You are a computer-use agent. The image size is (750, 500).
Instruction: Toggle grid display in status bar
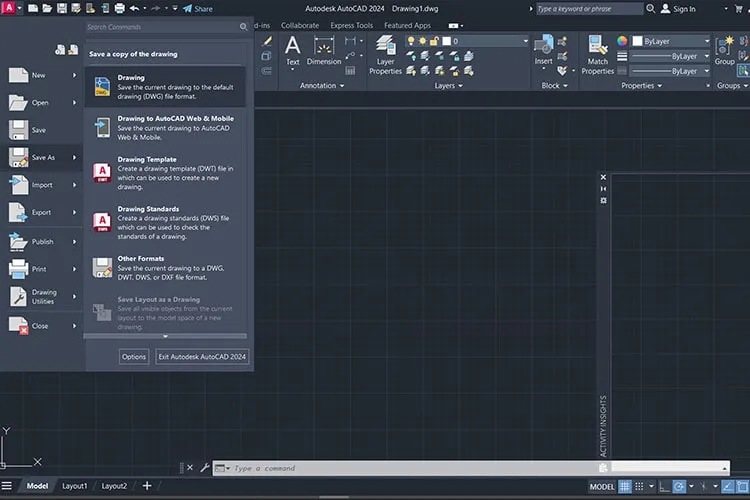tap(625, 487)
